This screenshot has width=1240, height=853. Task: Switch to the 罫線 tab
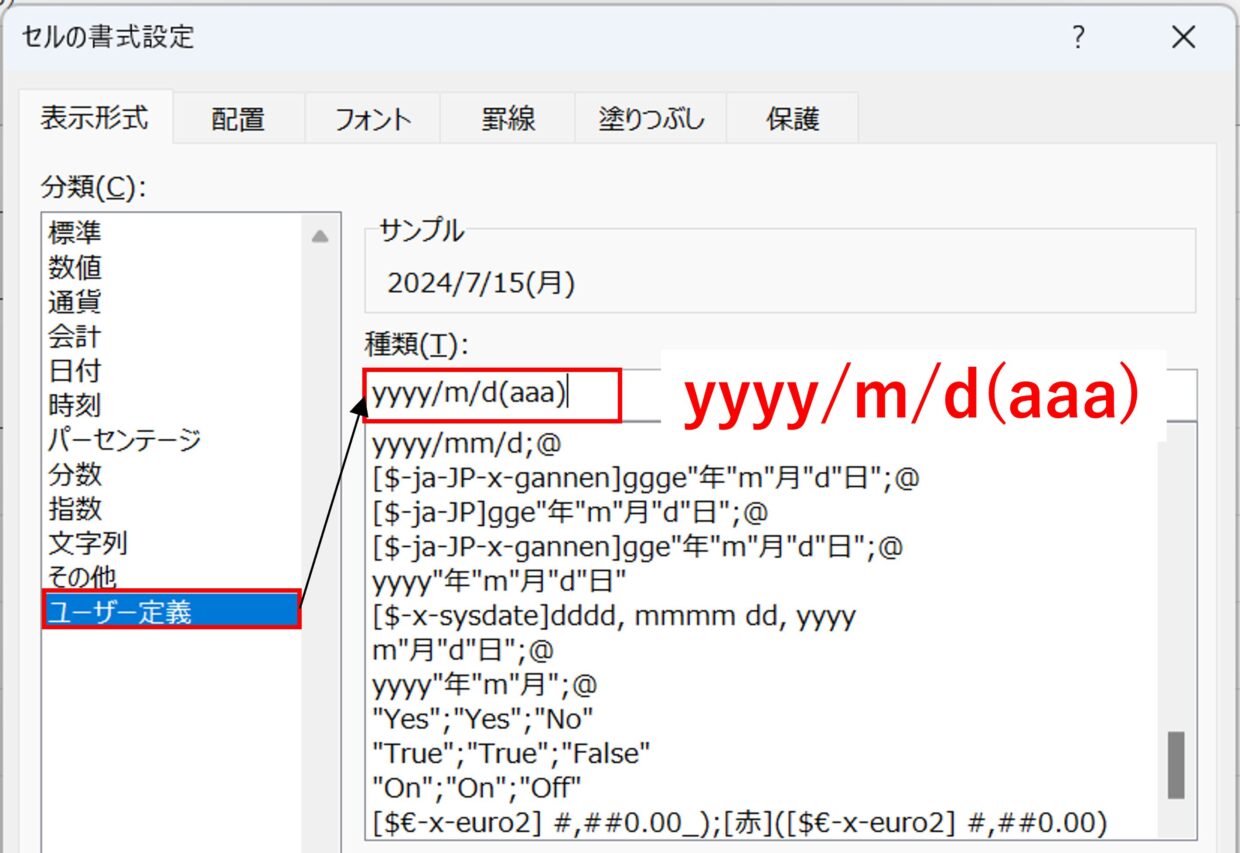(x=508, y=120)
